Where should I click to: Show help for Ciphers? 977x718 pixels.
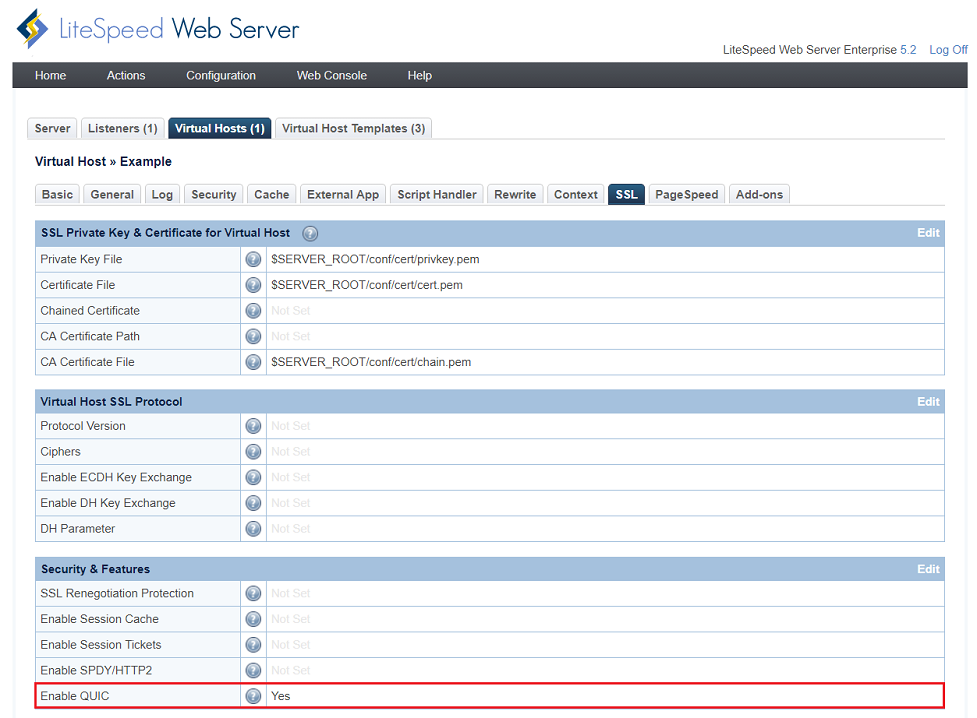(x=253, y=451)
